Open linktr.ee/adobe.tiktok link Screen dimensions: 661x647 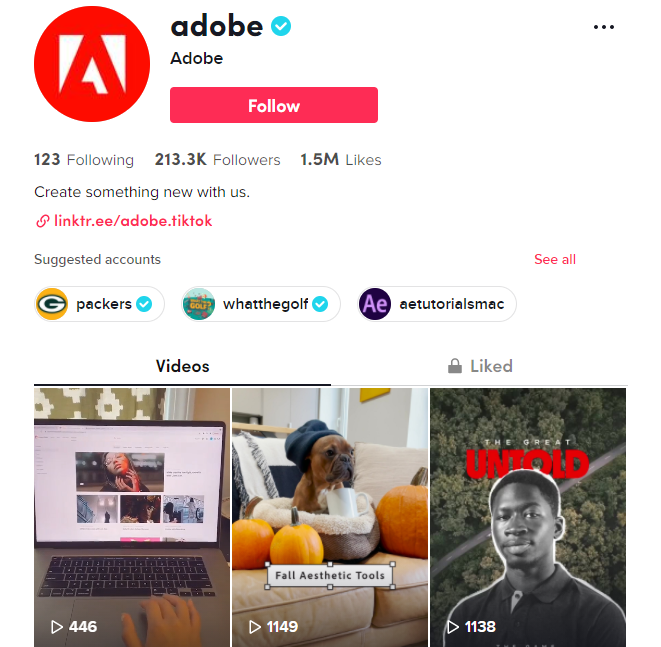[x=133, y=221]
